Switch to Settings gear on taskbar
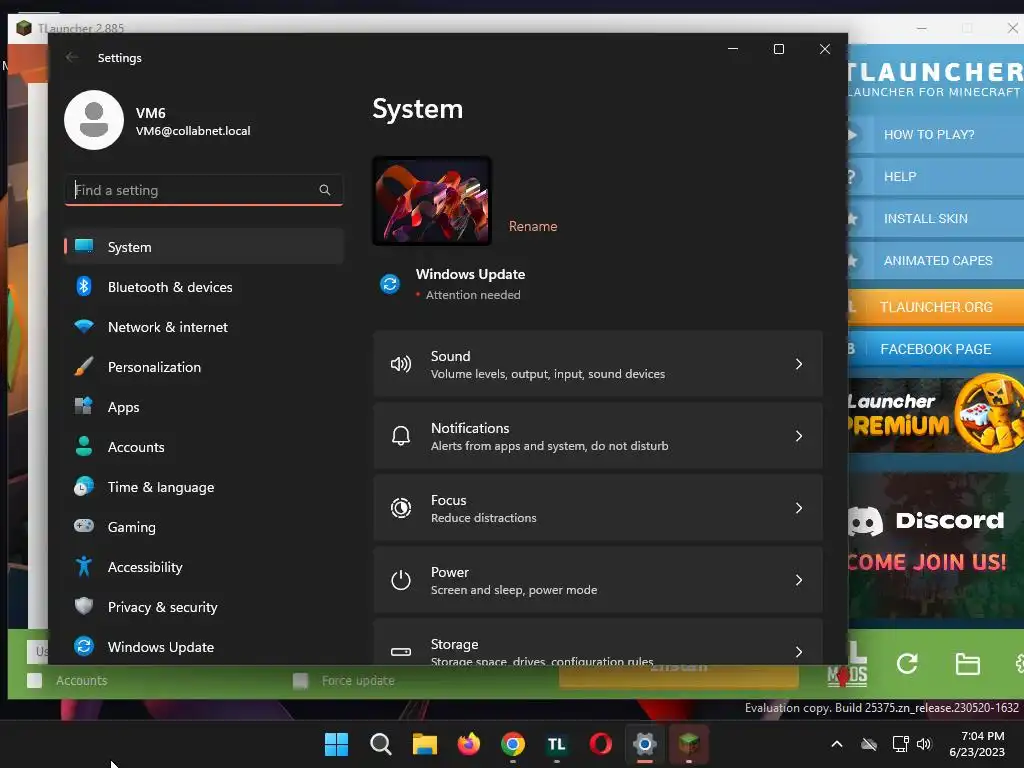1024x768 pixels. [645, 744]
